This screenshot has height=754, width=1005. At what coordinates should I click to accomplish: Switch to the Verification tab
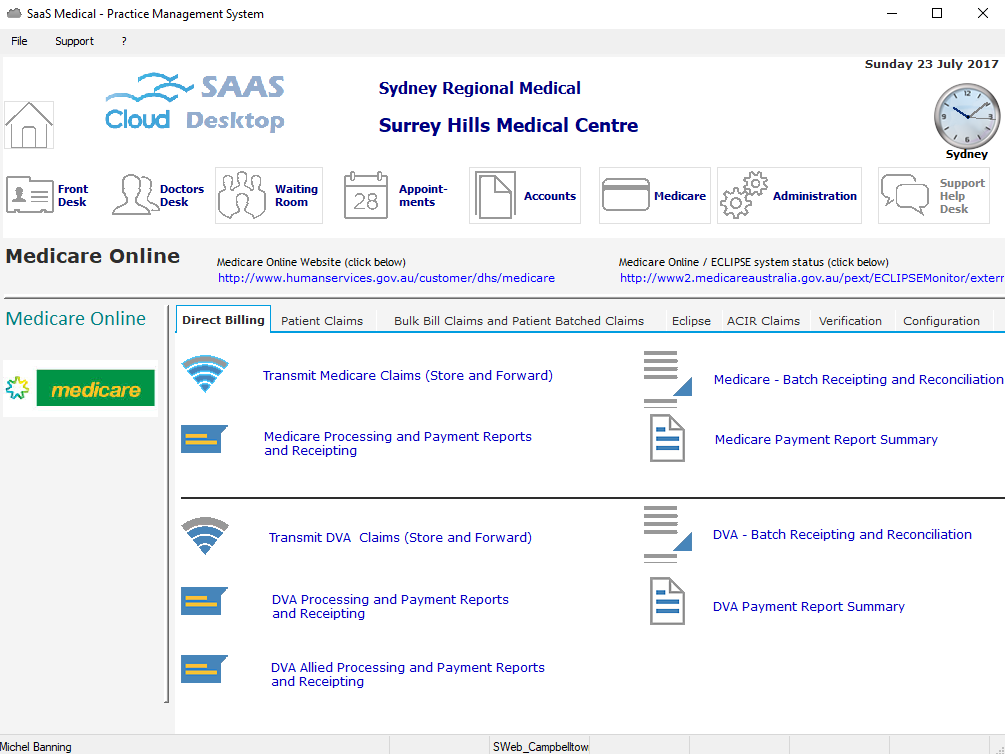tap(850, 321)
